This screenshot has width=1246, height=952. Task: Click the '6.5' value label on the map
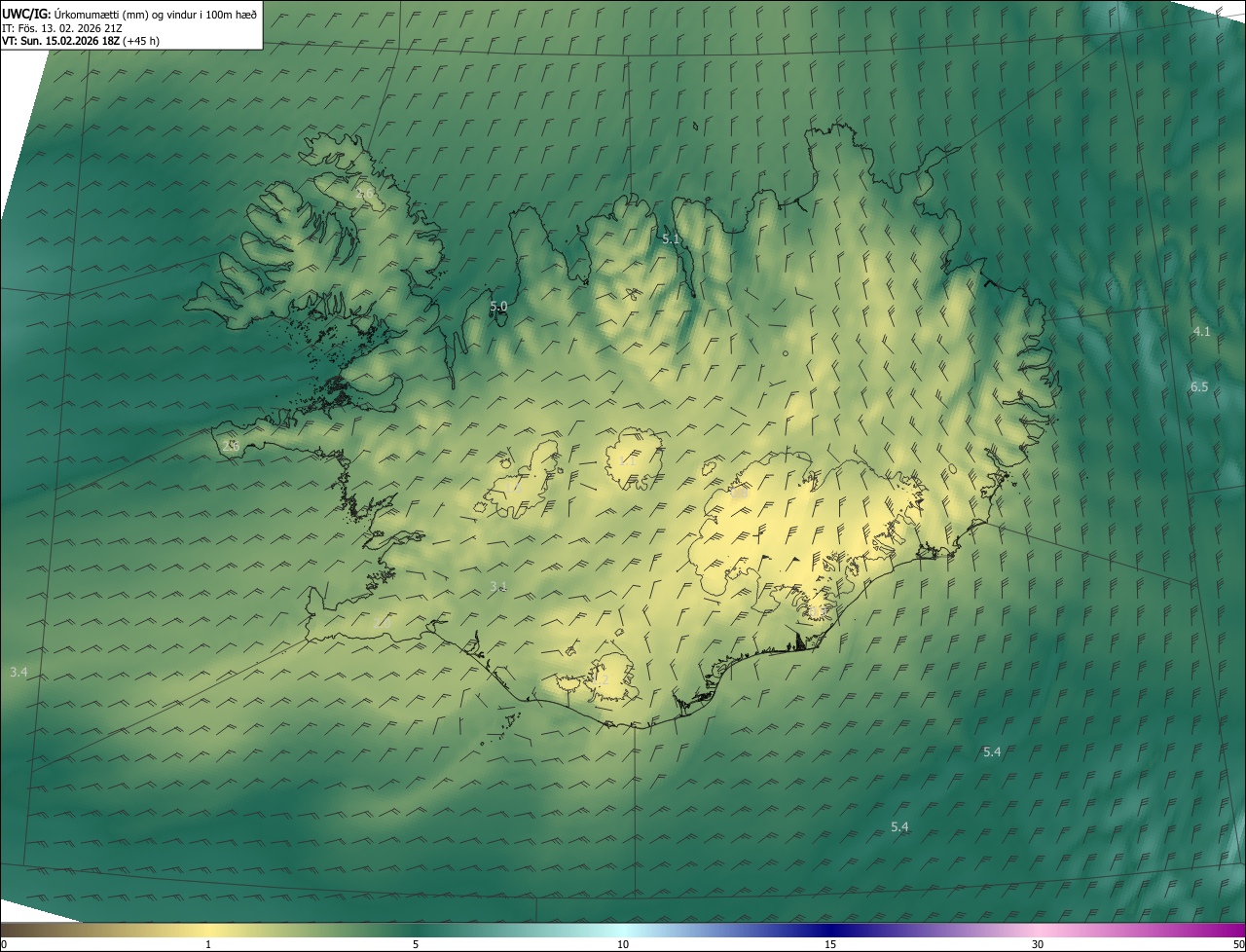click(x=1198, y=386)
